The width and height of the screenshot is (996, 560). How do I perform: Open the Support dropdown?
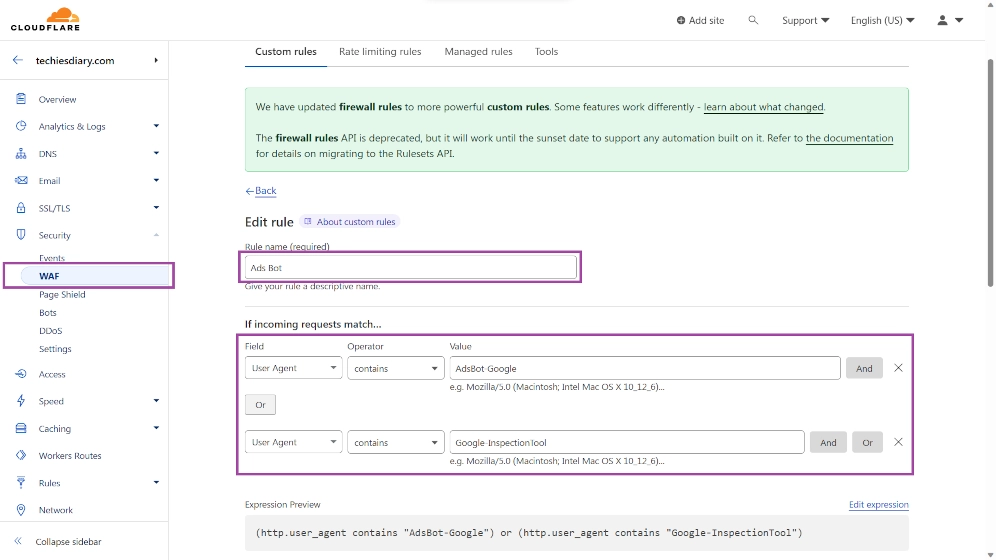coord(805,20)
